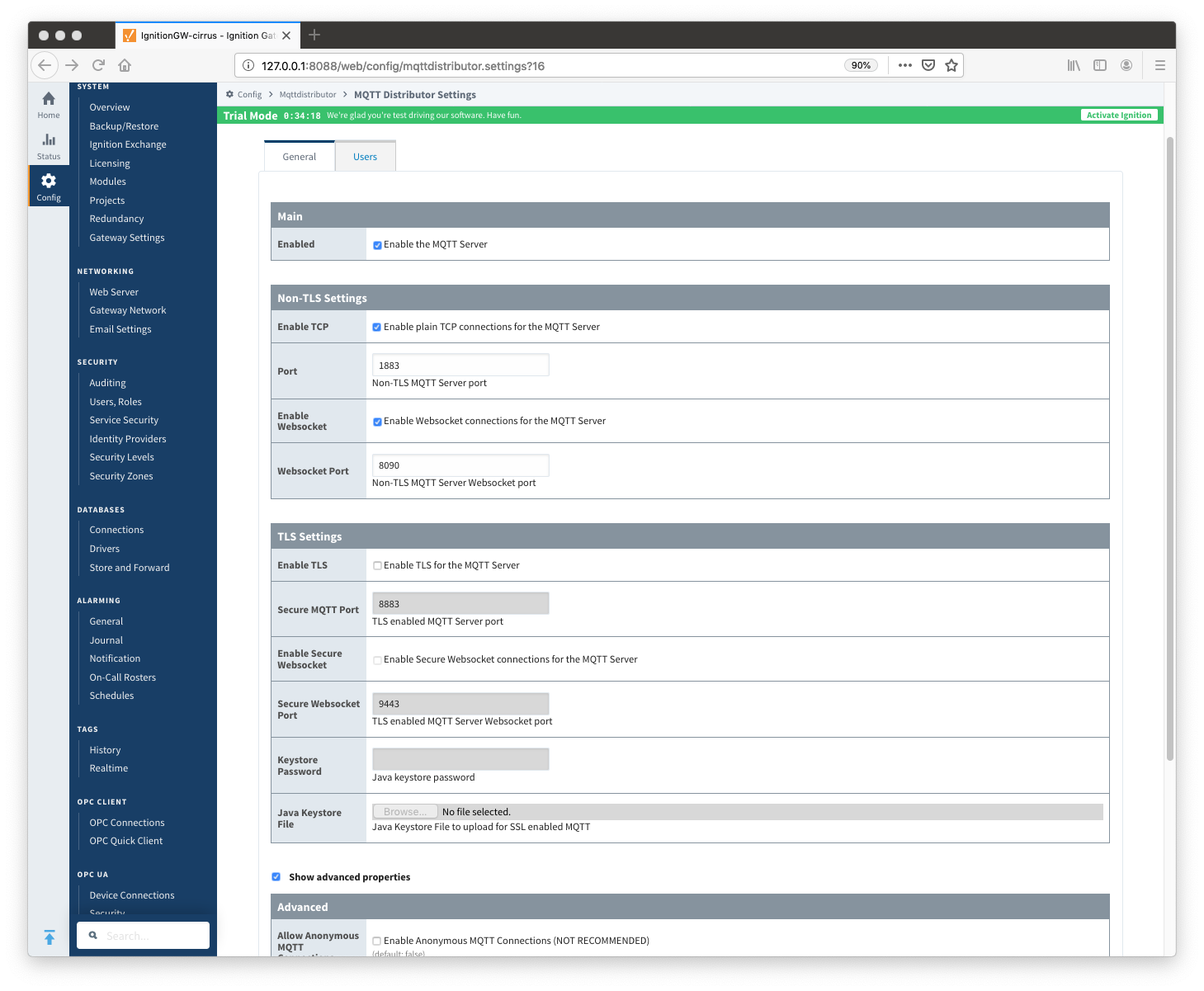Open the Config gear icon
The width and height of the screenshot is (1204, 991).
pyautogui.click(x=49, y=181)
